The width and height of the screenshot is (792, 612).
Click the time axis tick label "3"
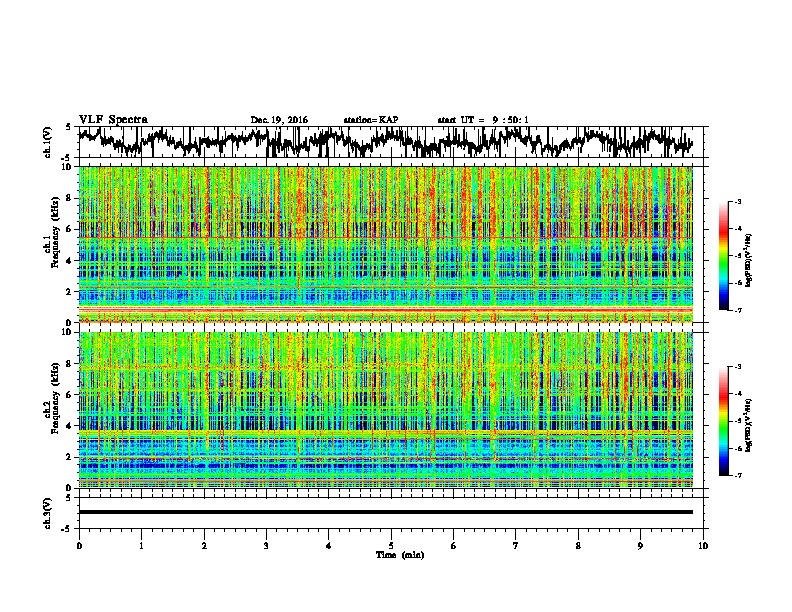coord(266,545)
